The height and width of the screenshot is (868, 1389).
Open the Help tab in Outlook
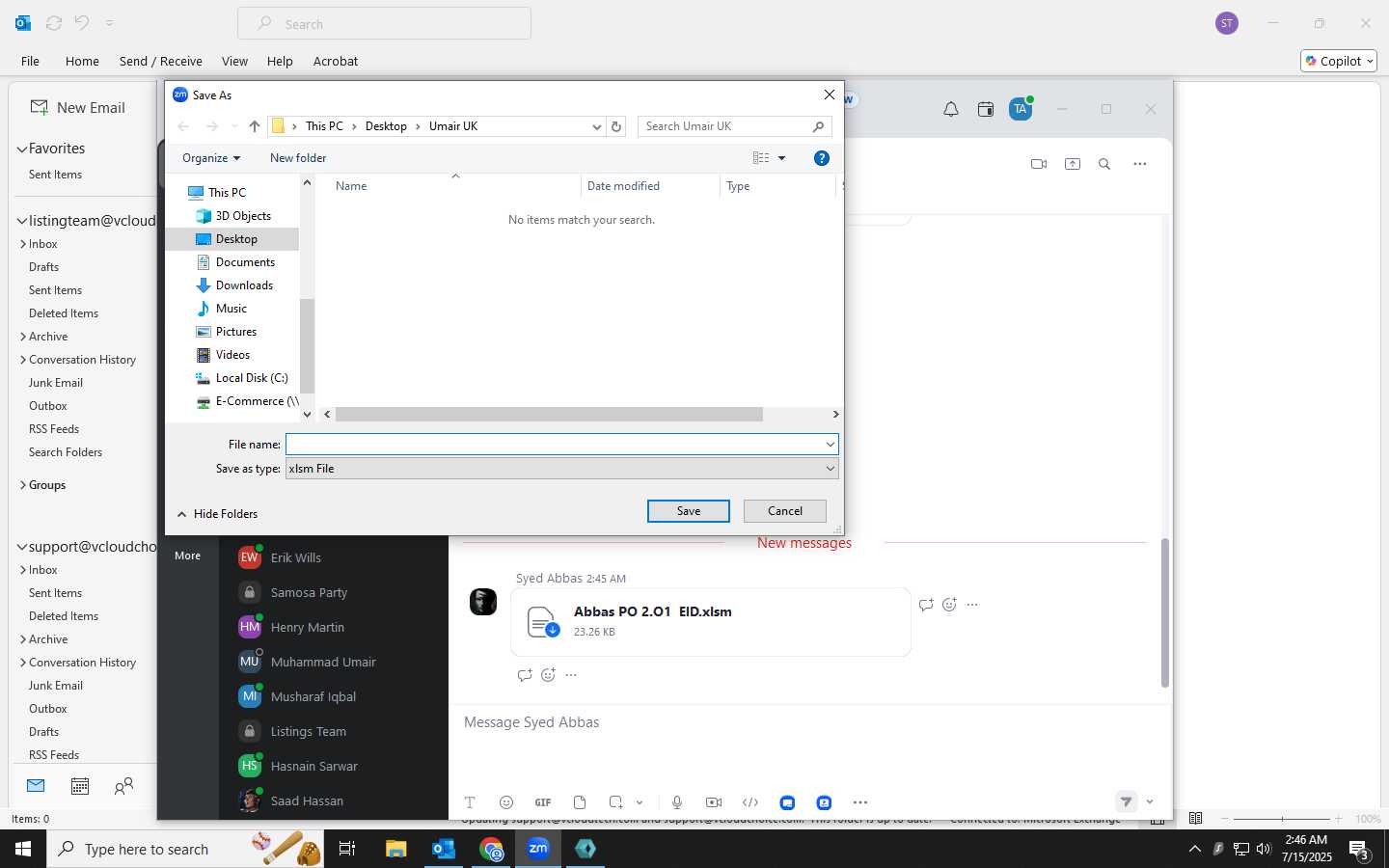tap(280, 61)
